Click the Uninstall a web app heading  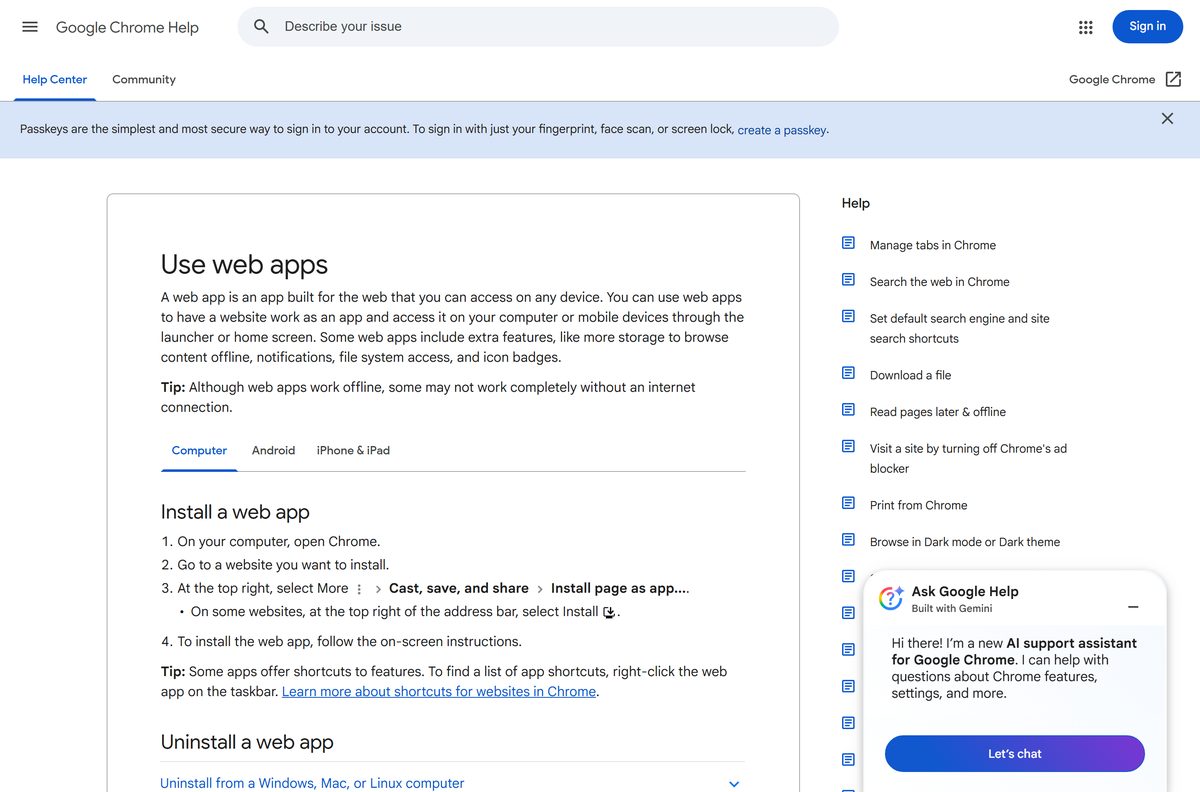coord(247,742)
